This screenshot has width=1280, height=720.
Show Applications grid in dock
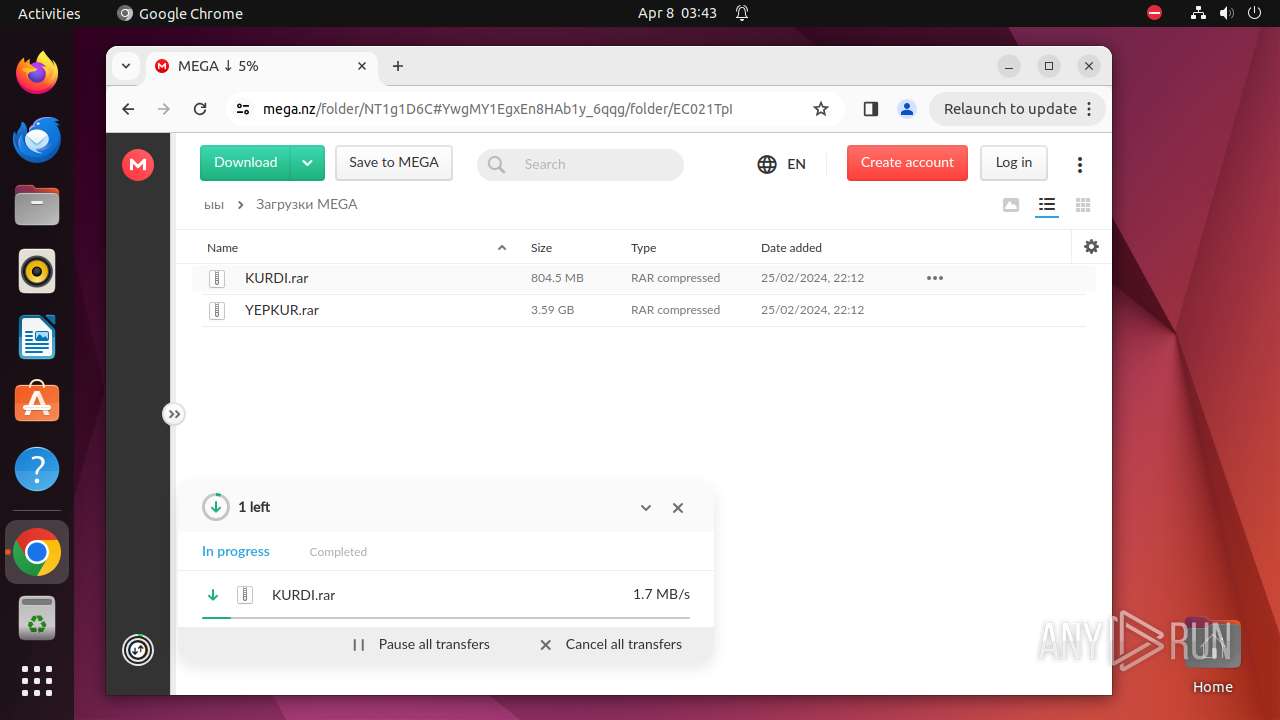coord(37,680)
